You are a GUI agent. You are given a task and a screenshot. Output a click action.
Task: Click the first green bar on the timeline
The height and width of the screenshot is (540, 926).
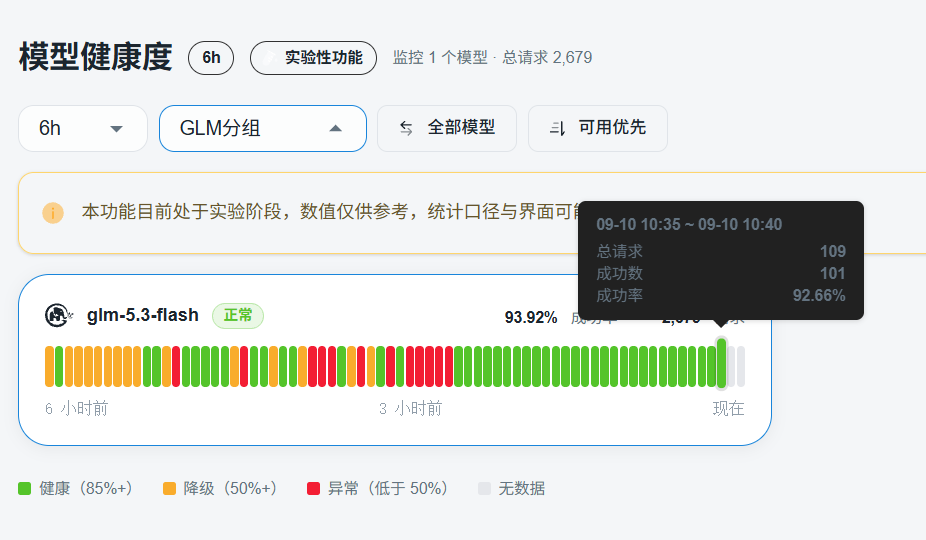(x=59, y=366)
